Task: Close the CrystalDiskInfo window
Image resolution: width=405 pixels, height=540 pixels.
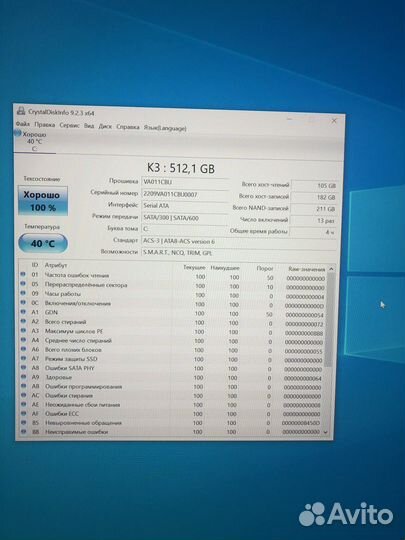Action: tap(334, 121)
